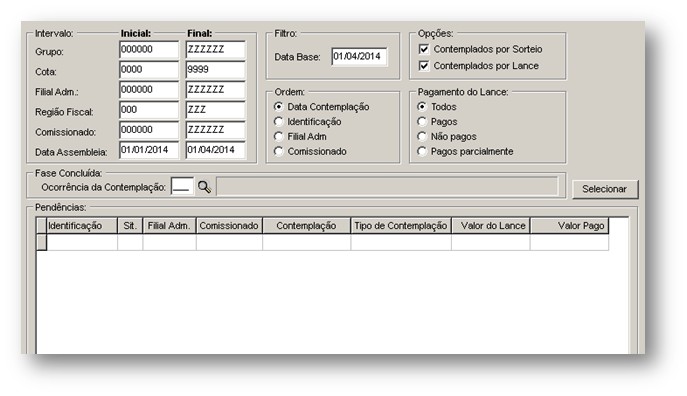Focus the Filial Adm. final field
687x396 pixels.
[216, 90]
